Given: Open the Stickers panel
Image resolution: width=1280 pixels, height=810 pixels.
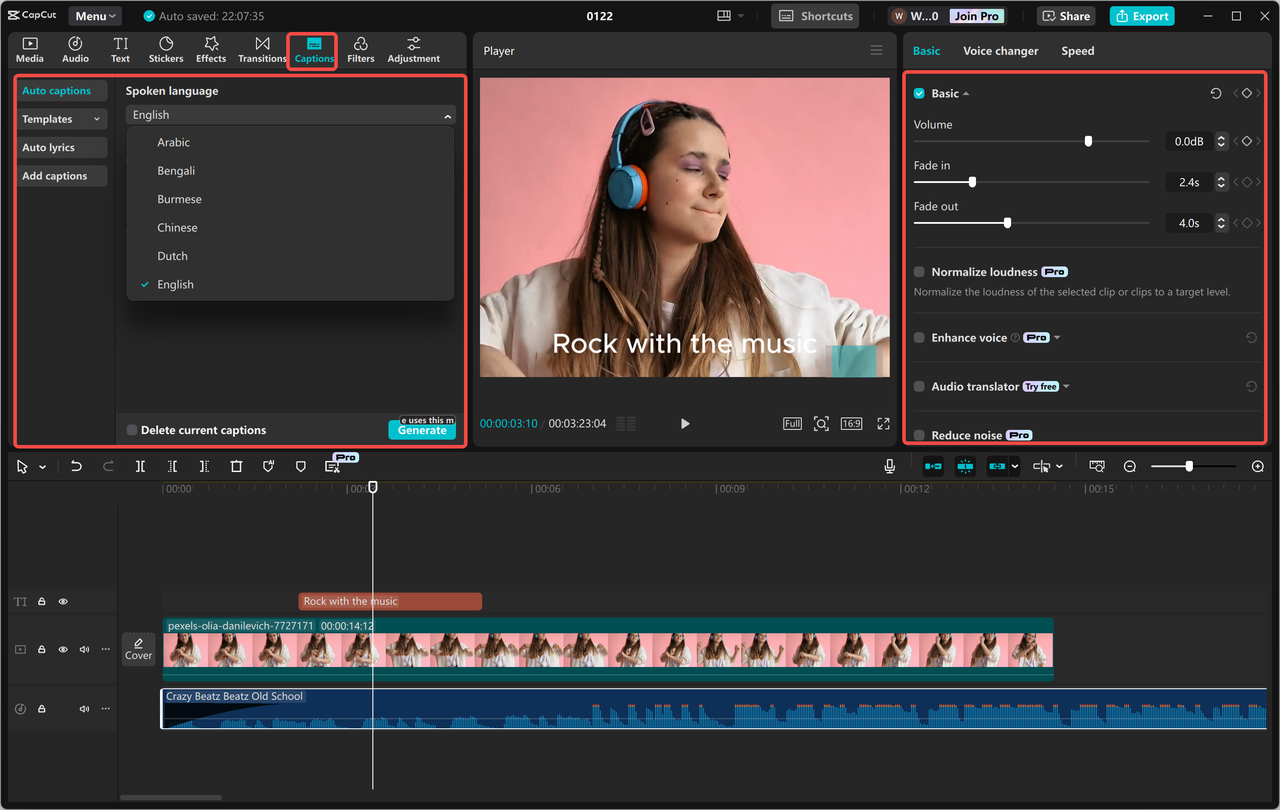Looking at the screenshot, I should click(166, 49).
